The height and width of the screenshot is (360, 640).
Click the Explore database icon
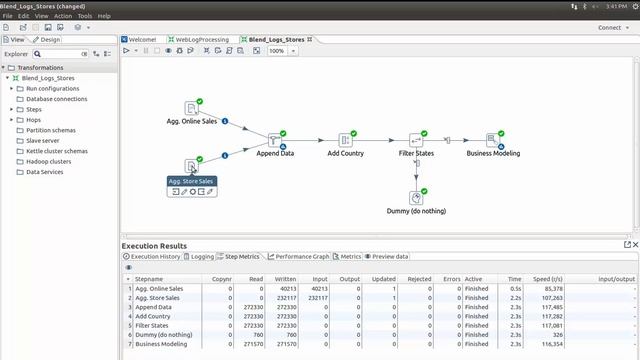[x=240, y=51]
